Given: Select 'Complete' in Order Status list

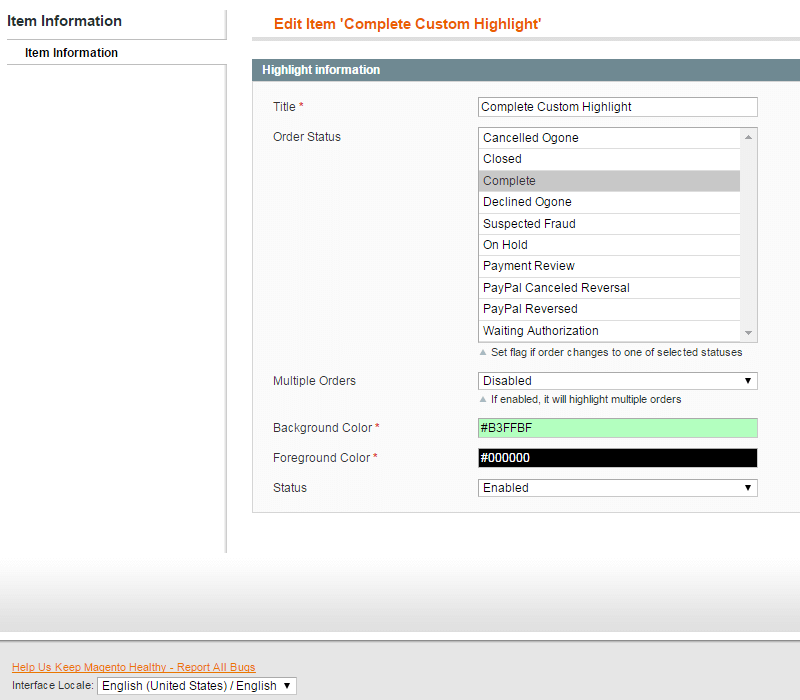Looking at the screenshot, I should click(x=608, y=181).
